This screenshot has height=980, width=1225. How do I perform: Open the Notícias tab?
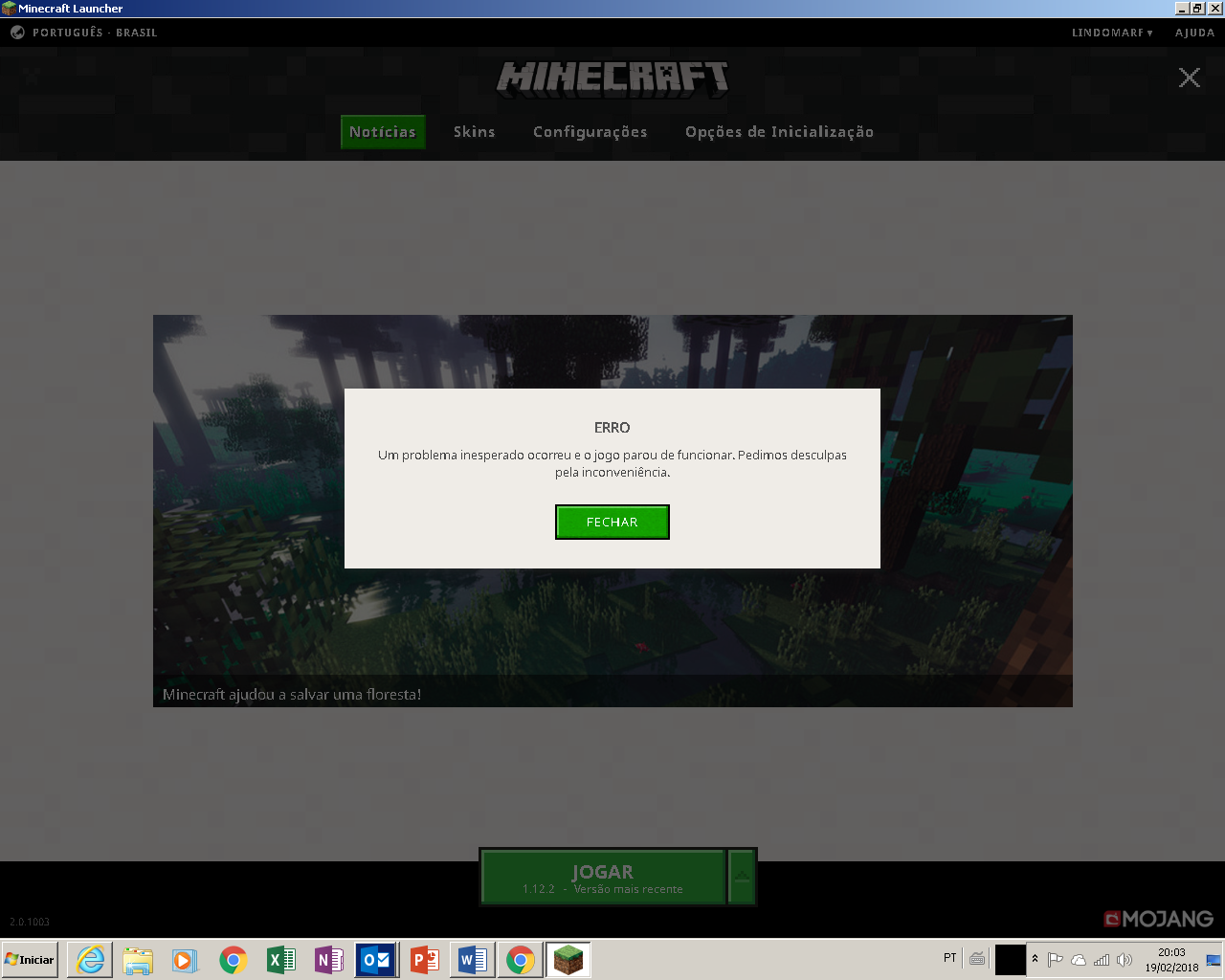[x=383, y=132]
